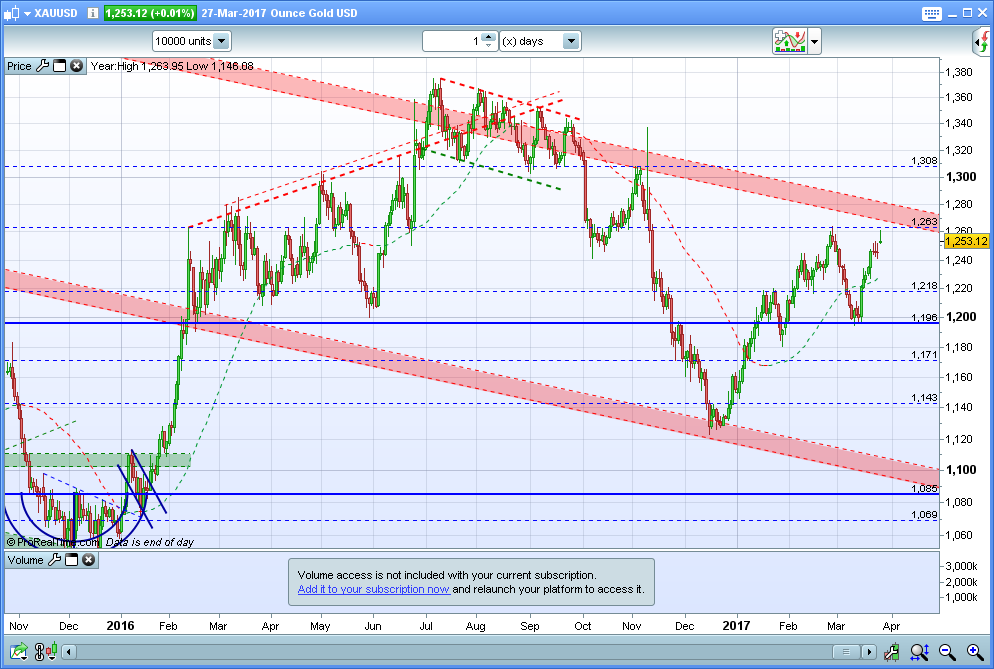Click the 'Data is end of day' note

(150, 542)
